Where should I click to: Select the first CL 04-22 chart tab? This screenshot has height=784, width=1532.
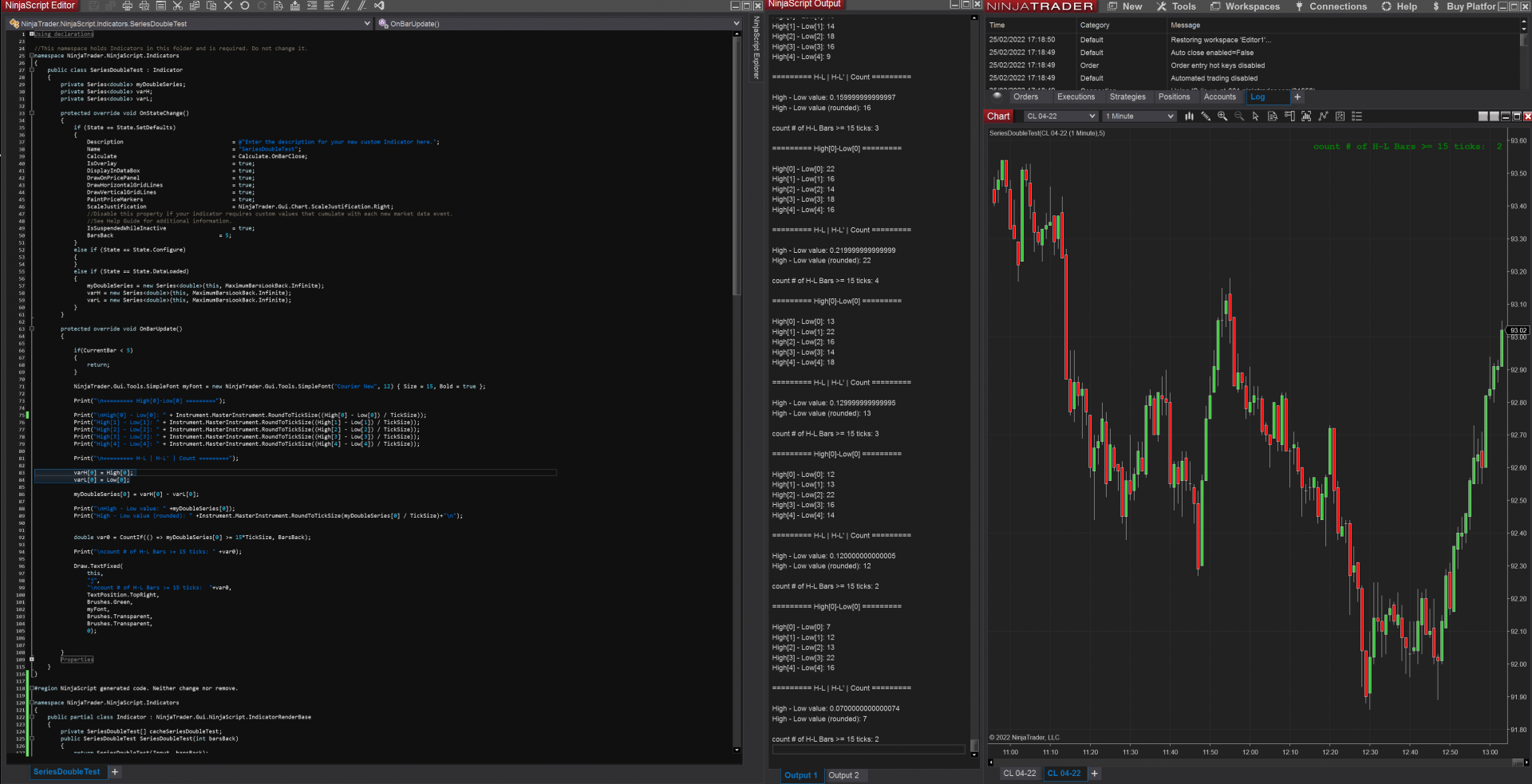(1020, 774)
